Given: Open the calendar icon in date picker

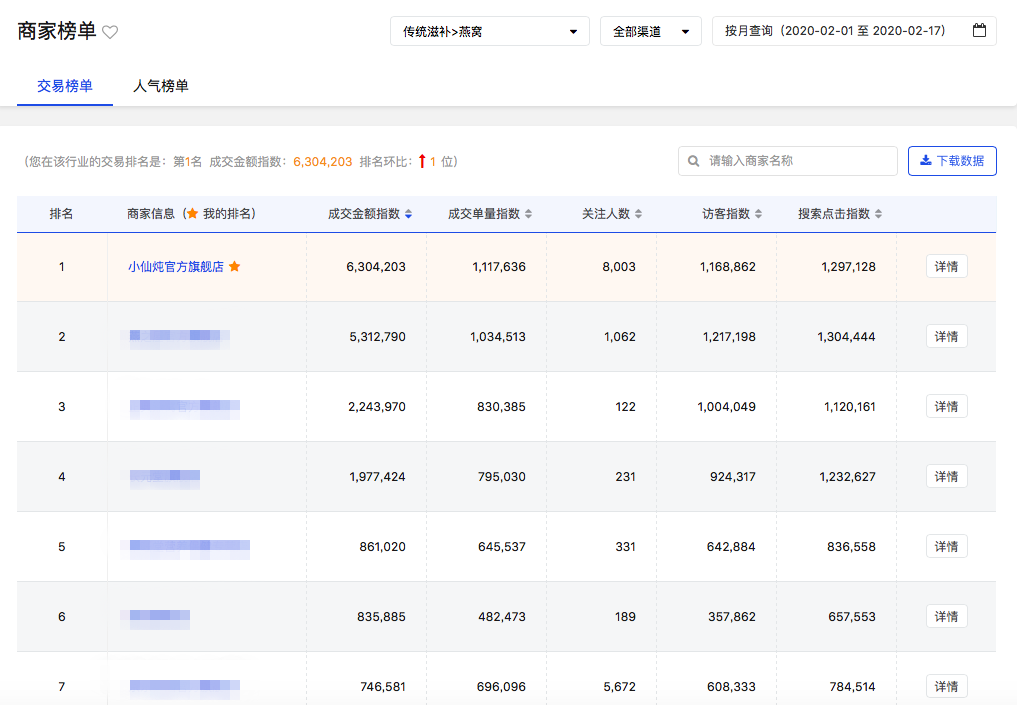Looking at the screenshot, I should coord(979,31).
